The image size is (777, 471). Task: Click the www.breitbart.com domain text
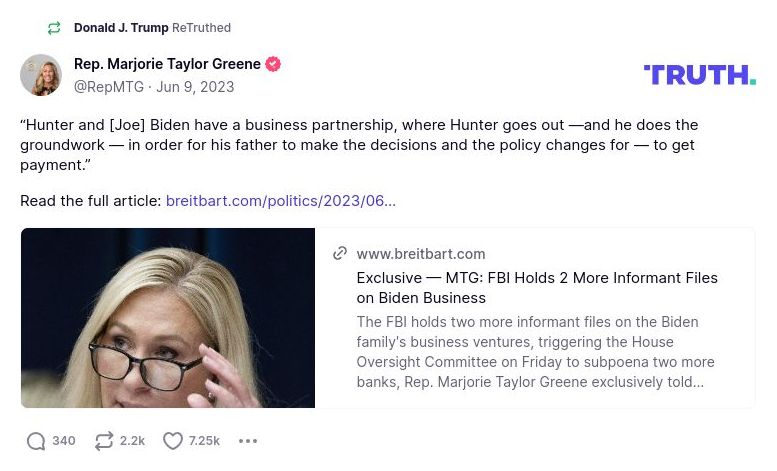[x=421, y=254]
